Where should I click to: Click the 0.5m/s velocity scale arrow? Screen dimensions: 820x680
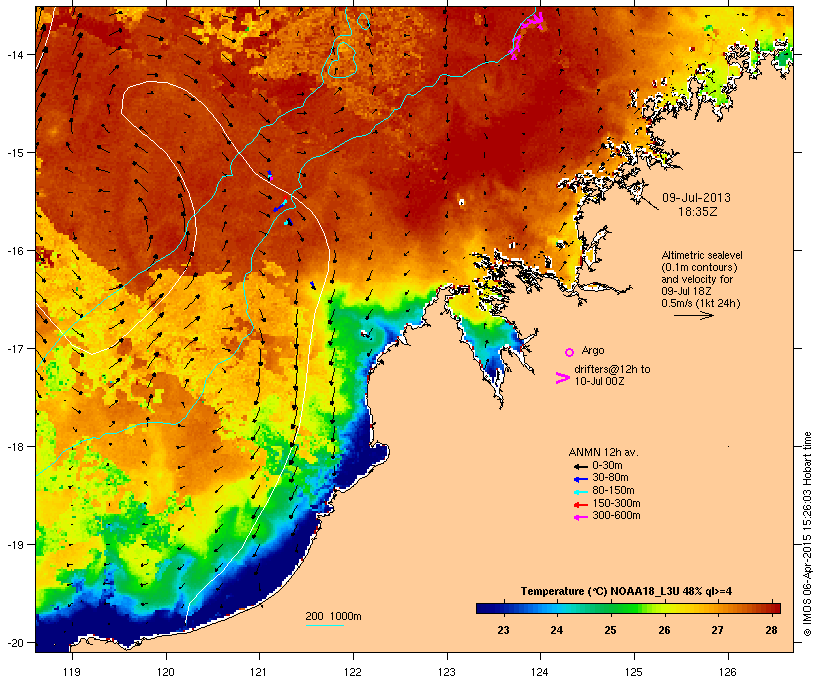[x=694, y=315]
